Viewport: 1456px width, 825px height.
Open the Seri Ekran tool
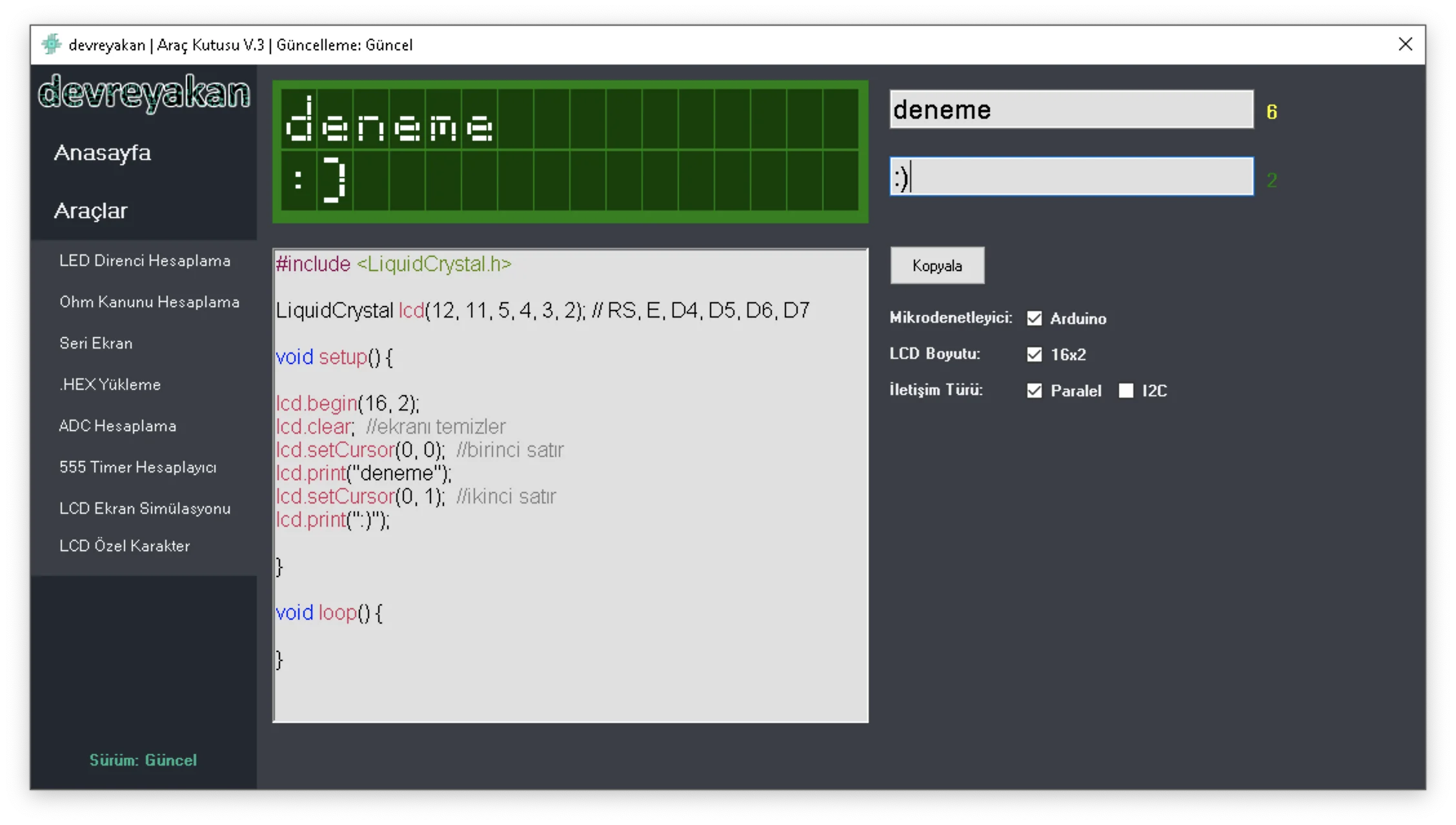coord(96,343)
